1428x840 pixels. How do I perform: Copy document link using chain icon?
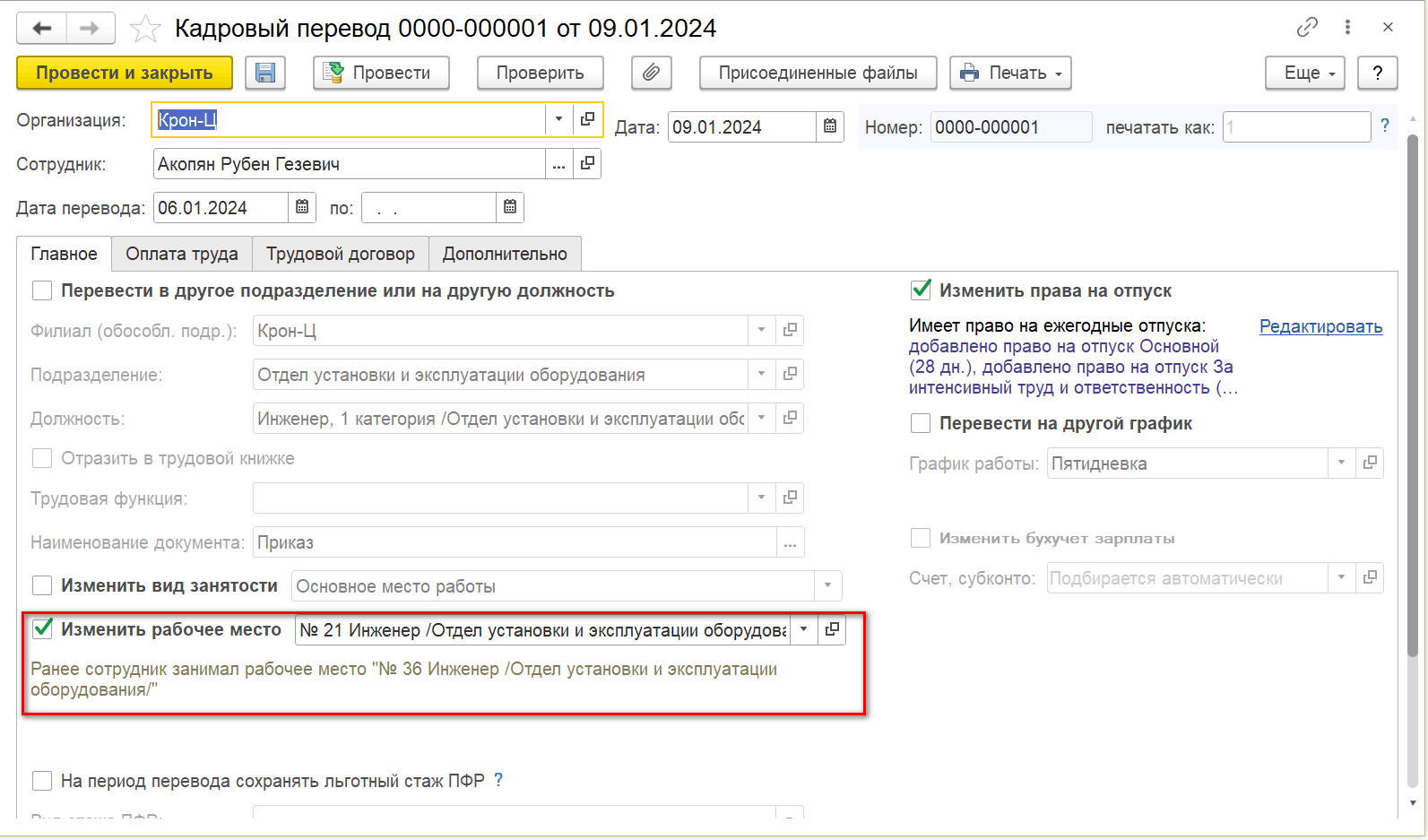(1307, 28)
